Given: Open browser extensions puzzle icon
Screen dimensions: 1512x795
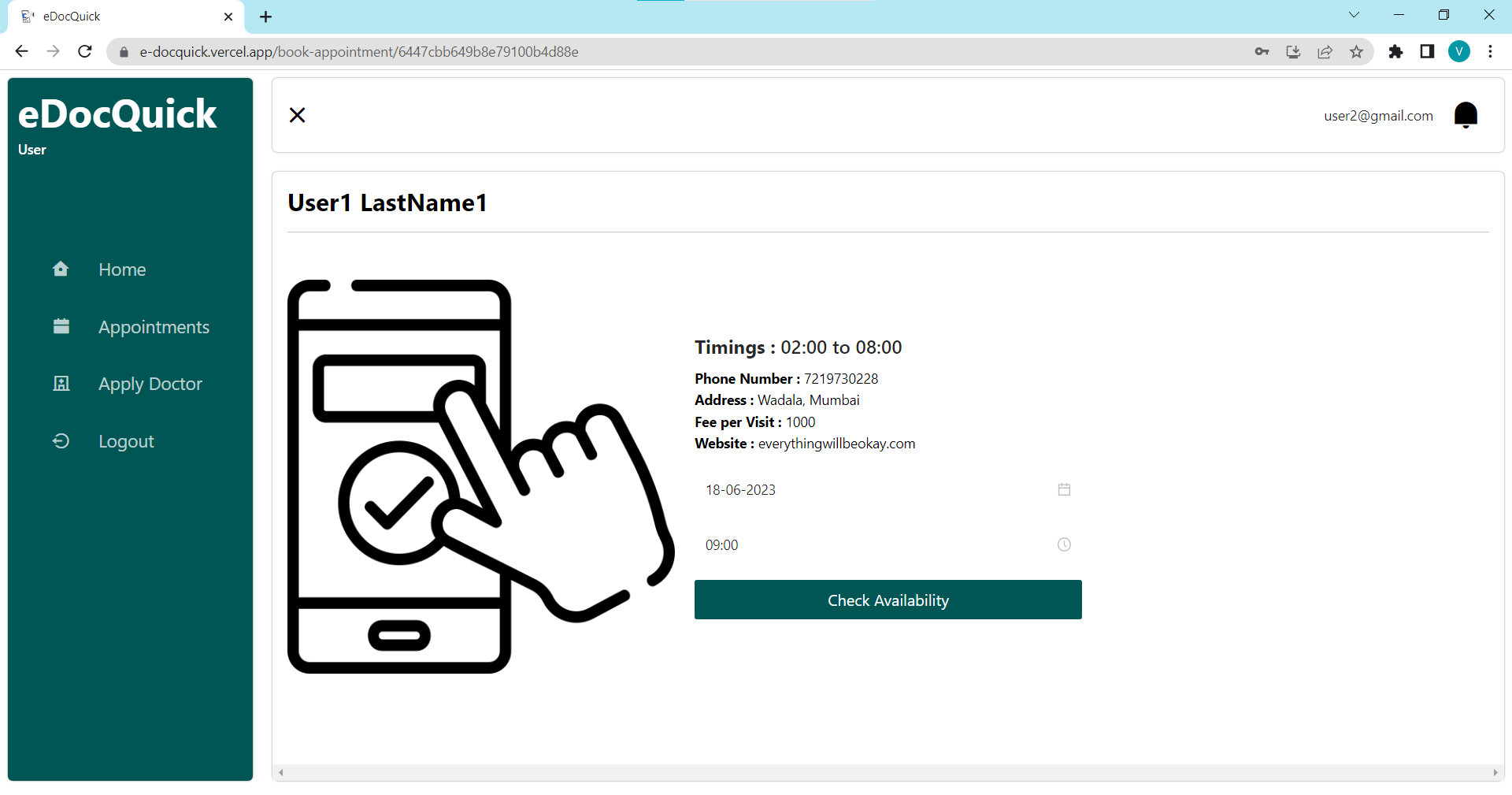Looking at the screenshot, I should (1395, 52).
